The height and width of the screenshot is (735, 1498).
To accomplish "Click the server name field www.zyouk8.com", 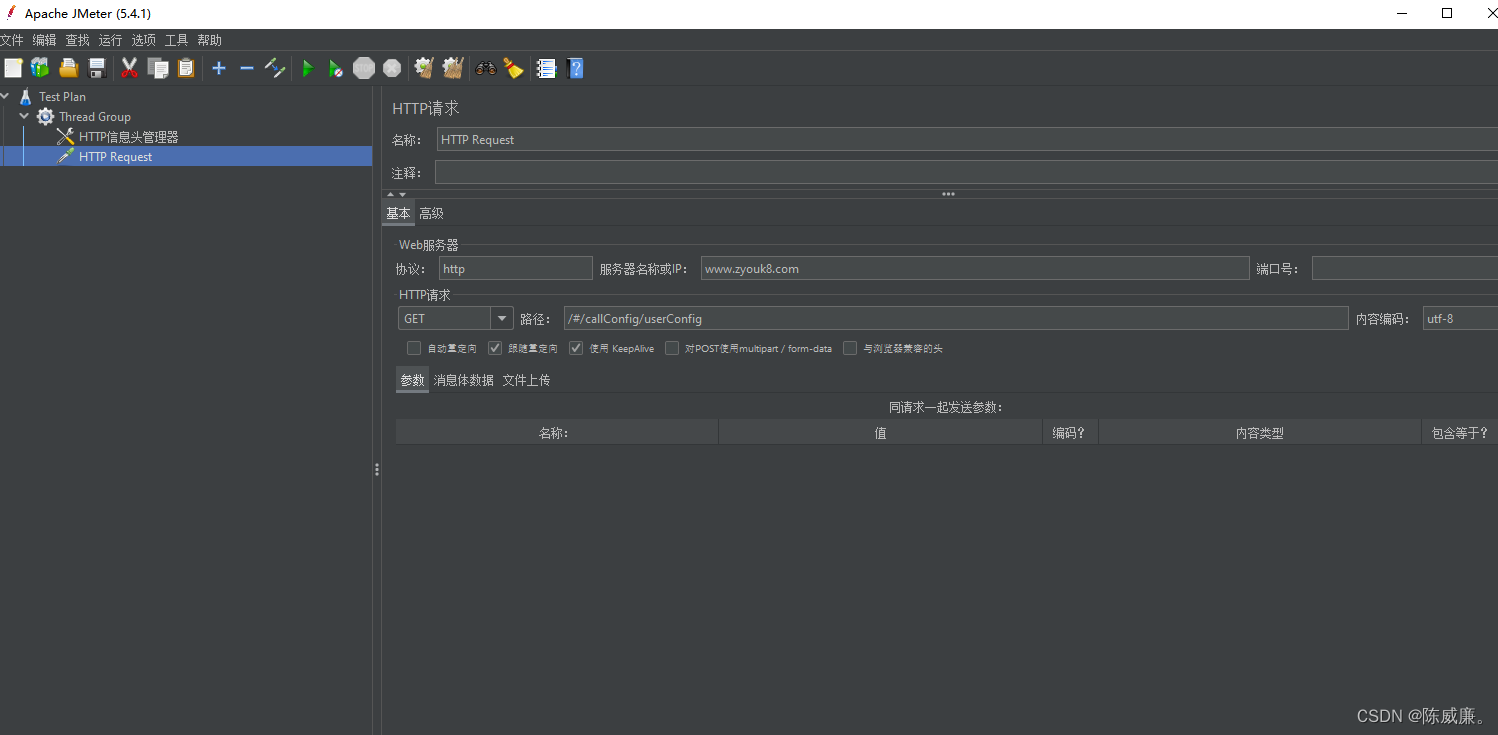I will click(975, 268).
